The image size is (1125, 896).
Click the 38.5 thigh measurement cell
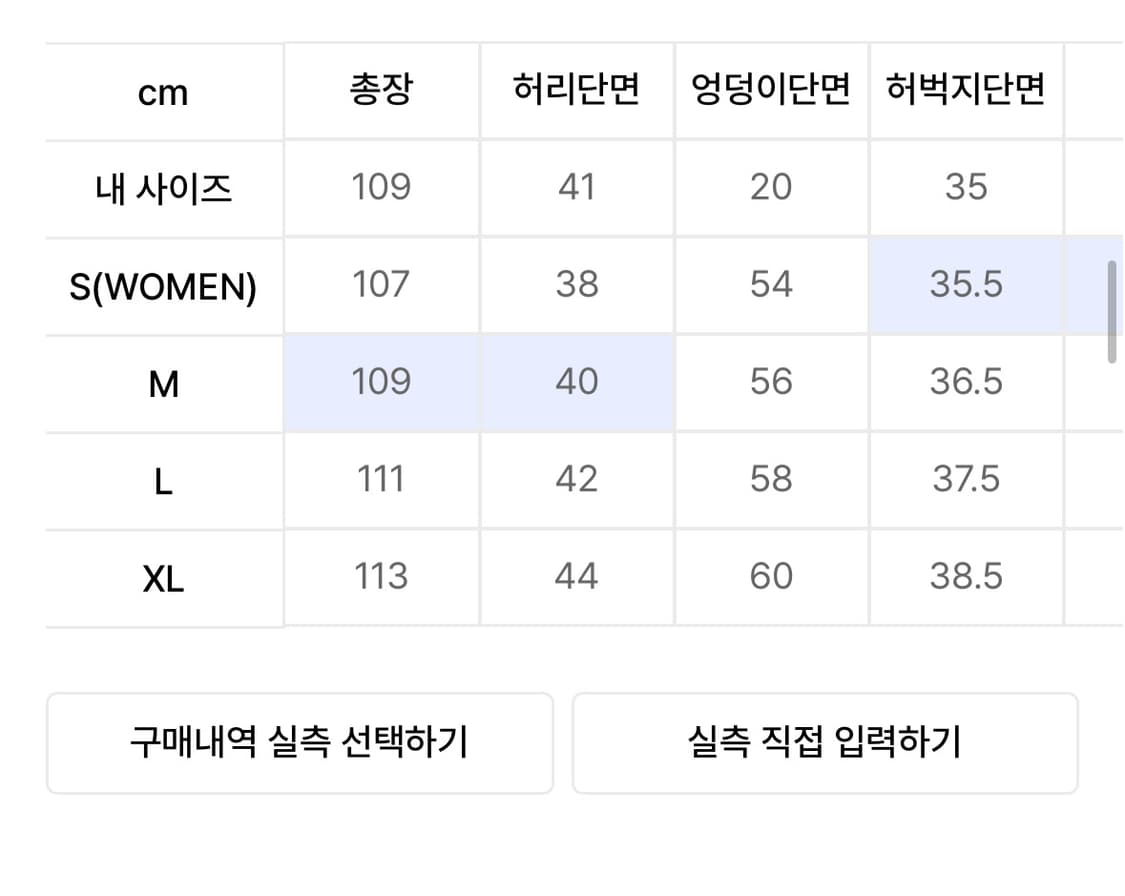[x=966, y=575]
